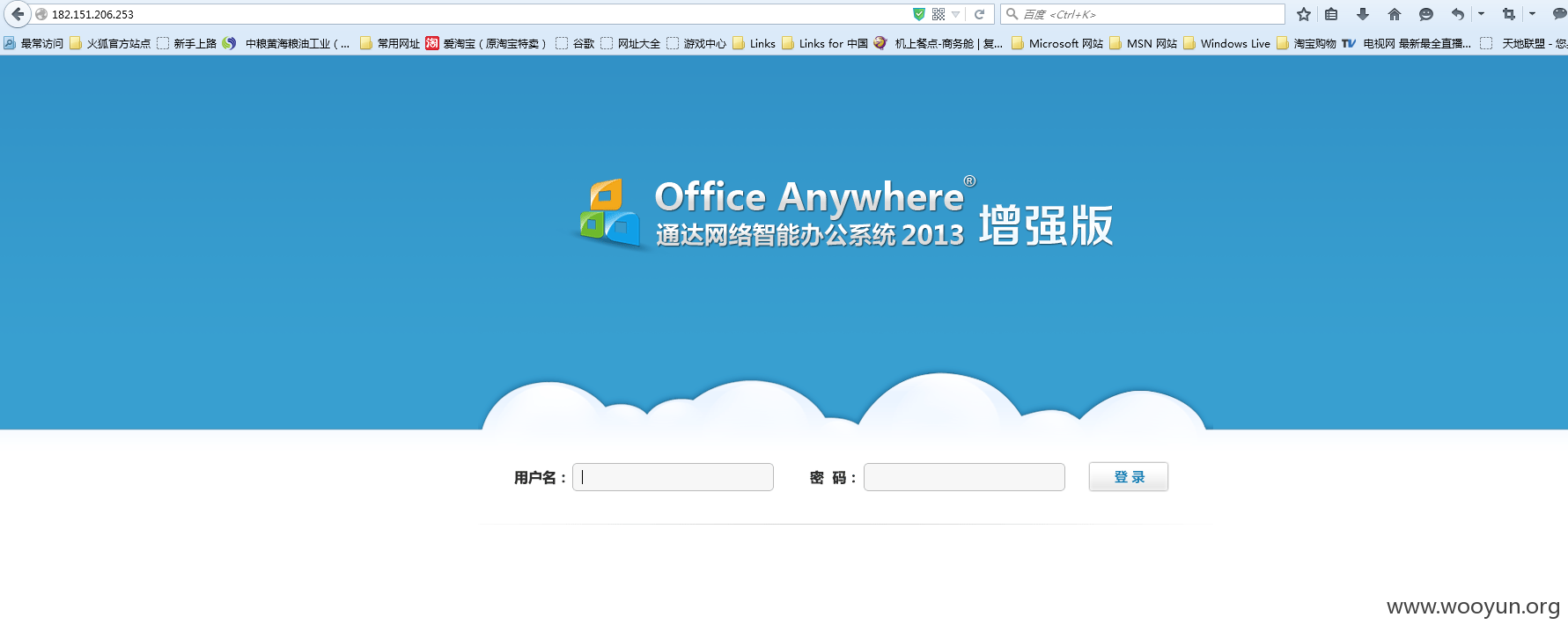The height and width of the screenshot is (632, 1568).
Task: Open the 游戏中心 bookmark
Action: pyautogui.click(x=696, y=43)
